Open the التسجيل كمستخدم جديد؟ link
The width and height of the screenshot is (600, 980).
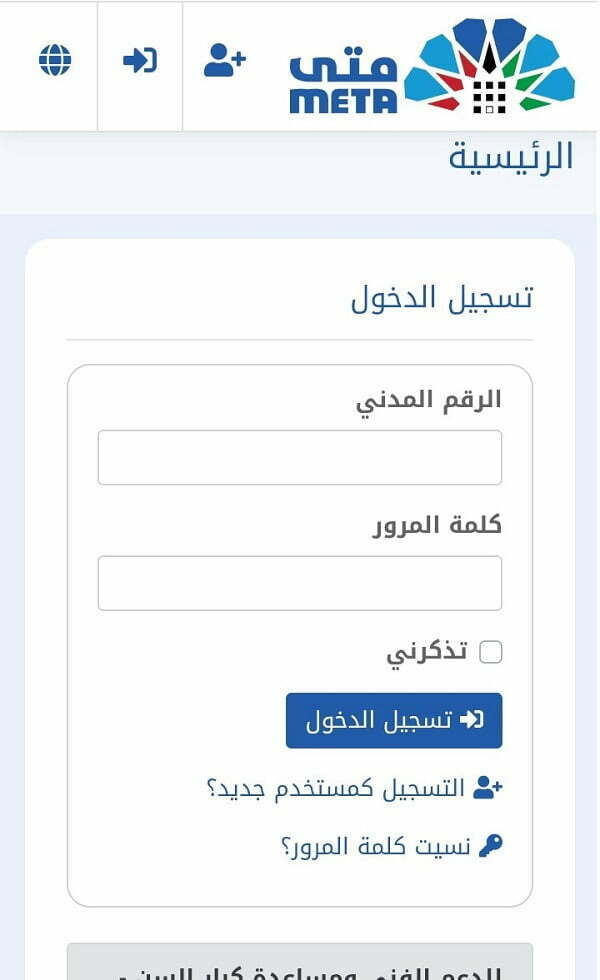point(336,788)
